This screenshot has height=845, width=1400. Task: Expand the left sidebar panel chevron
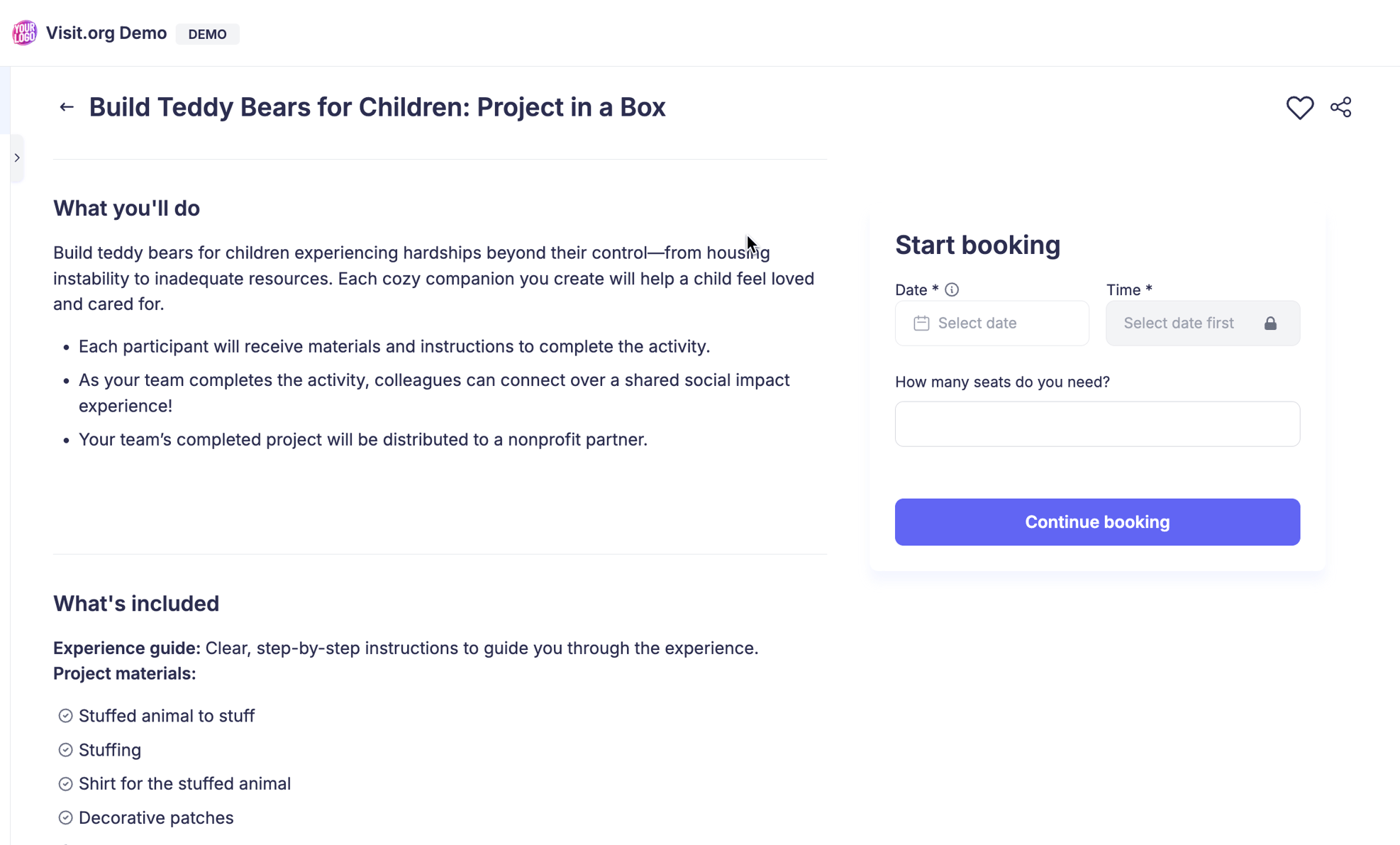17,158
